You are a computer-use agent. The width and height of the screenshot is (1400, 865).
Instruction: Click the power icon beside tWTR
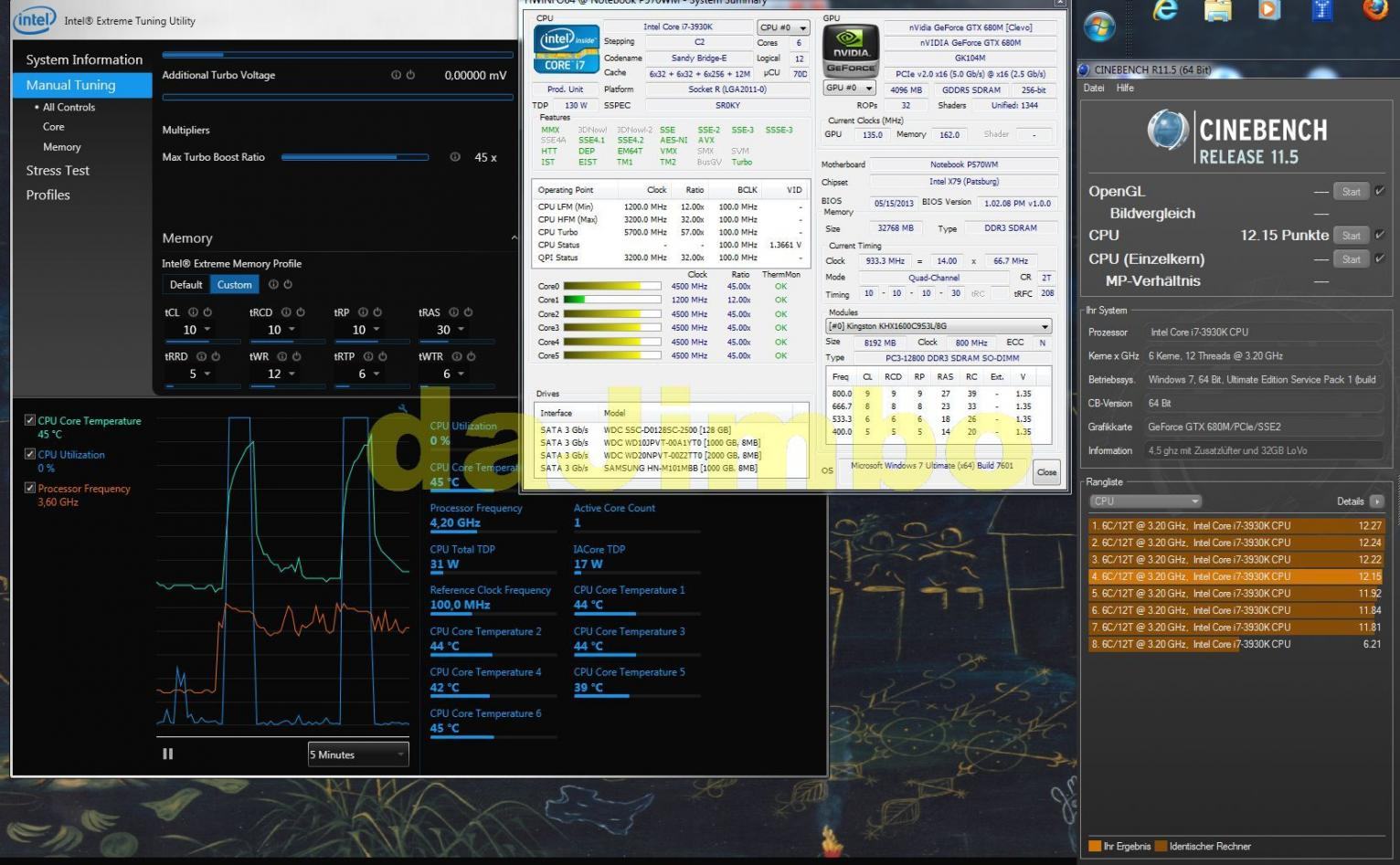(471, 356)
